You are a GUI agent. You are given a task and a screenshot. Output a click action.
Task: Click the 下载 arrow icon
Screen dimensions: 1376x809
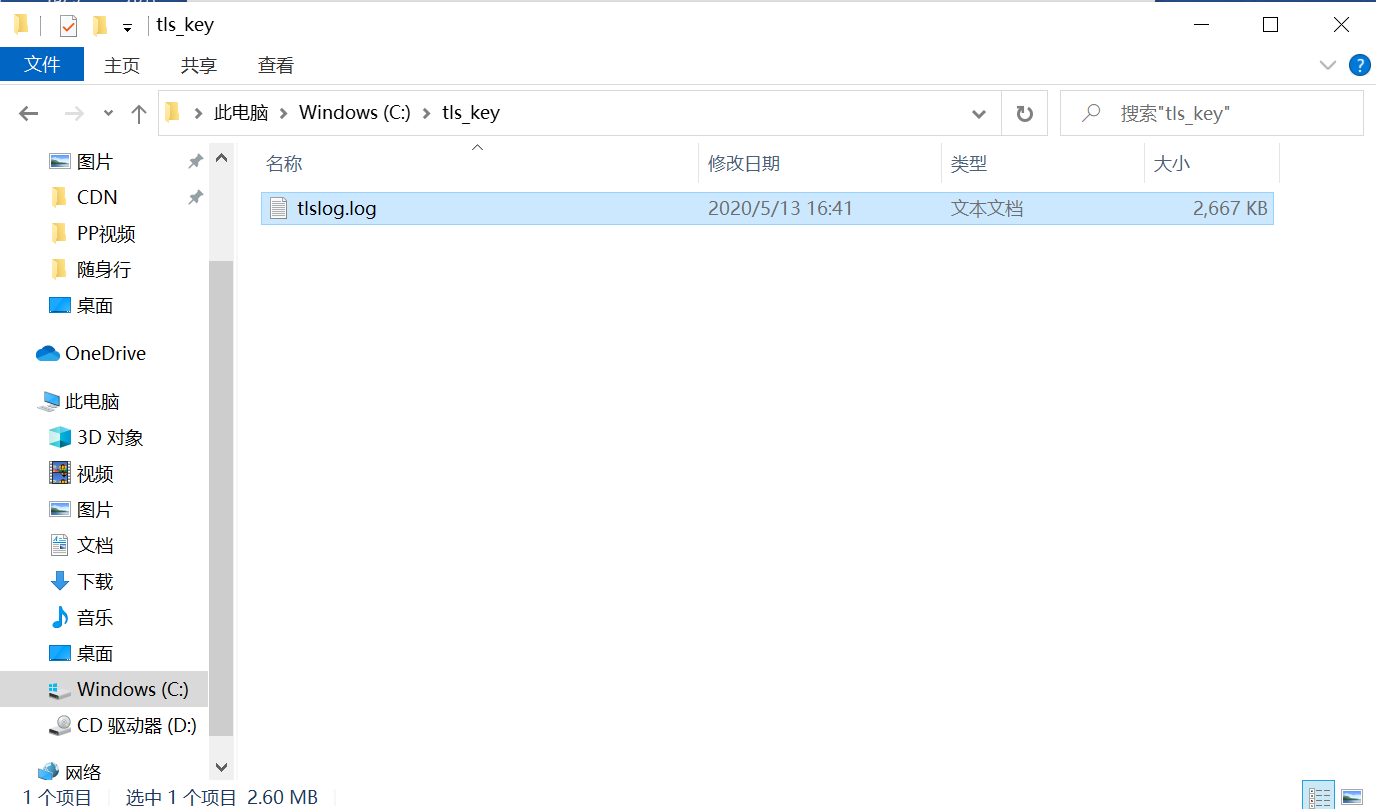tap(60, 581)
